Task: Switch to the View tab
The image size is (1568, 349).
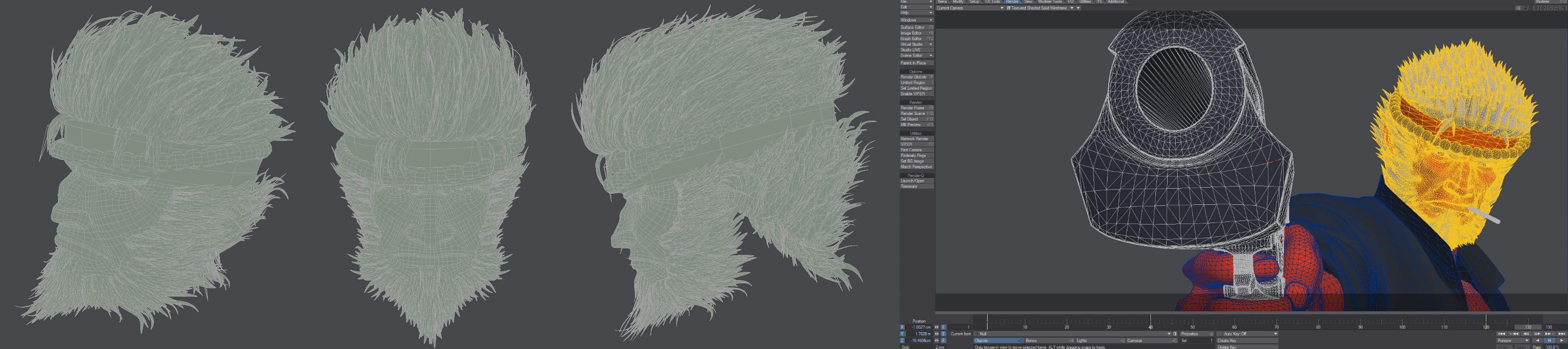Action: [1028, 2]
